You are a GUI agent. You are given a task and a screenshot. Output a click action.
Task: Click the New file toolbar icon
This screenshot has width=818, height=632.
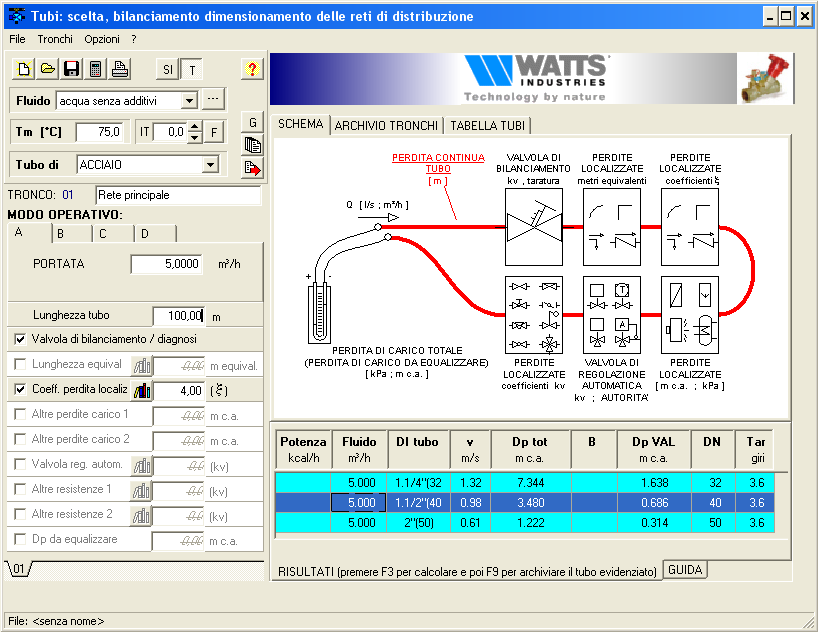click(24, 69)
